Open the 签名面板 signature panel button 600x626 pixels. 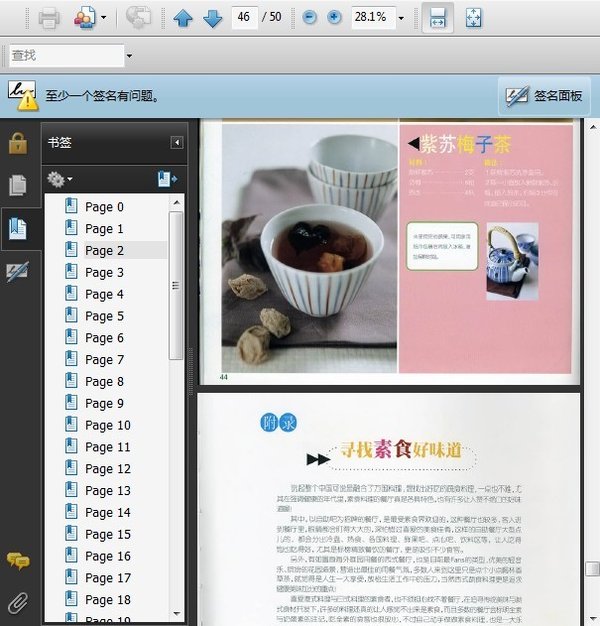point(546,96)
